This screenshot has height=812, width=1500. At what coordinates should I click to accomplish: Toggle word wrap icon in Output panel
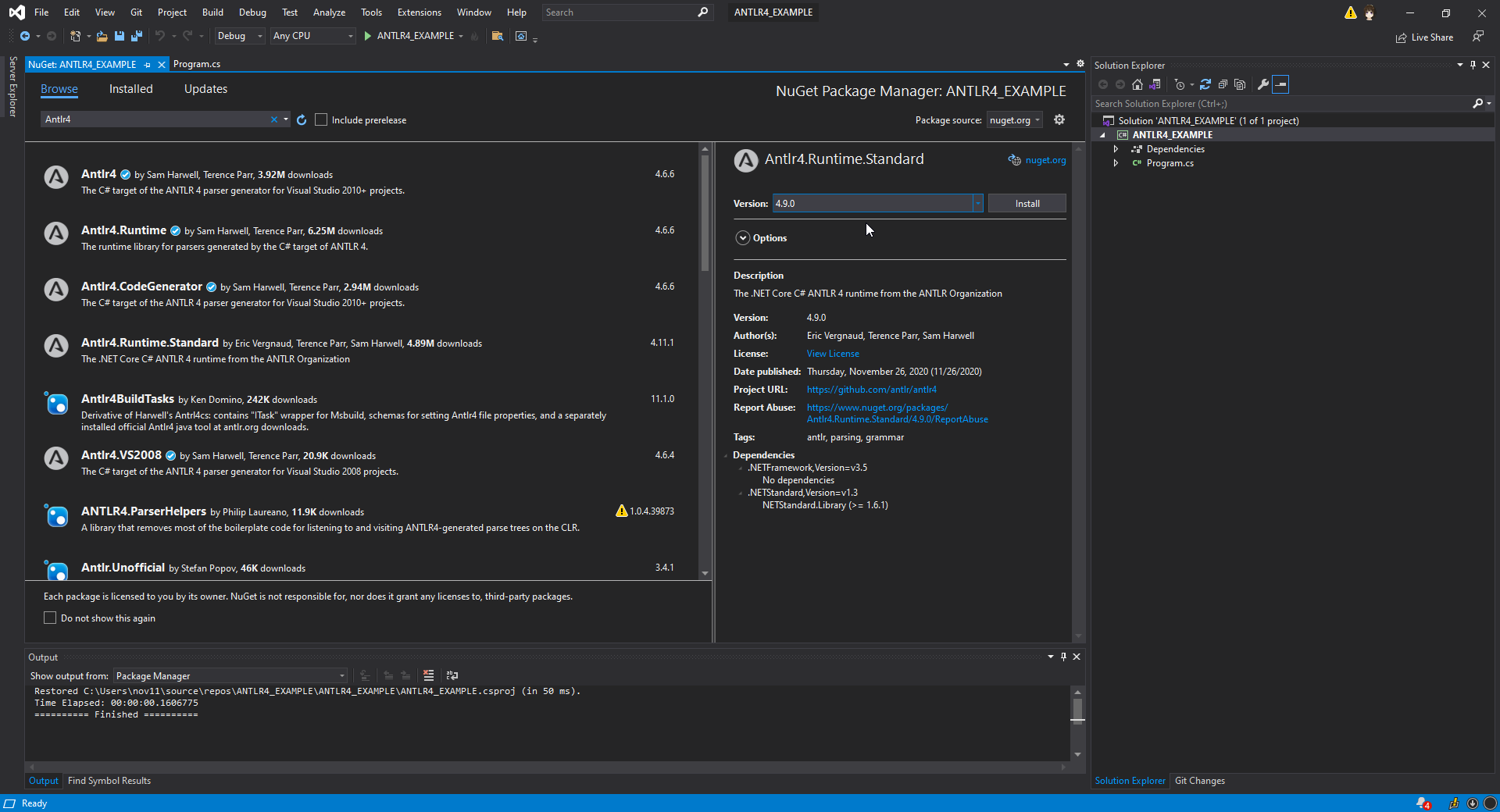pos(452,675)
